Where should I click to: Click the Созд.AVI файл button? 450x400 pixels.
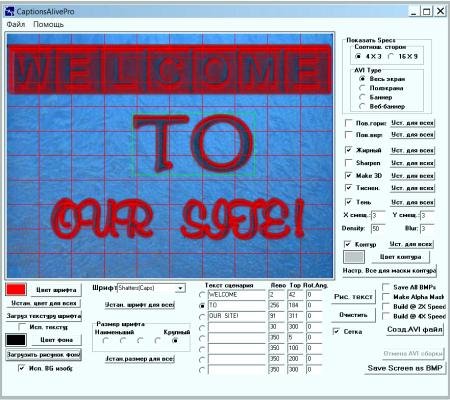click(415, 330)
